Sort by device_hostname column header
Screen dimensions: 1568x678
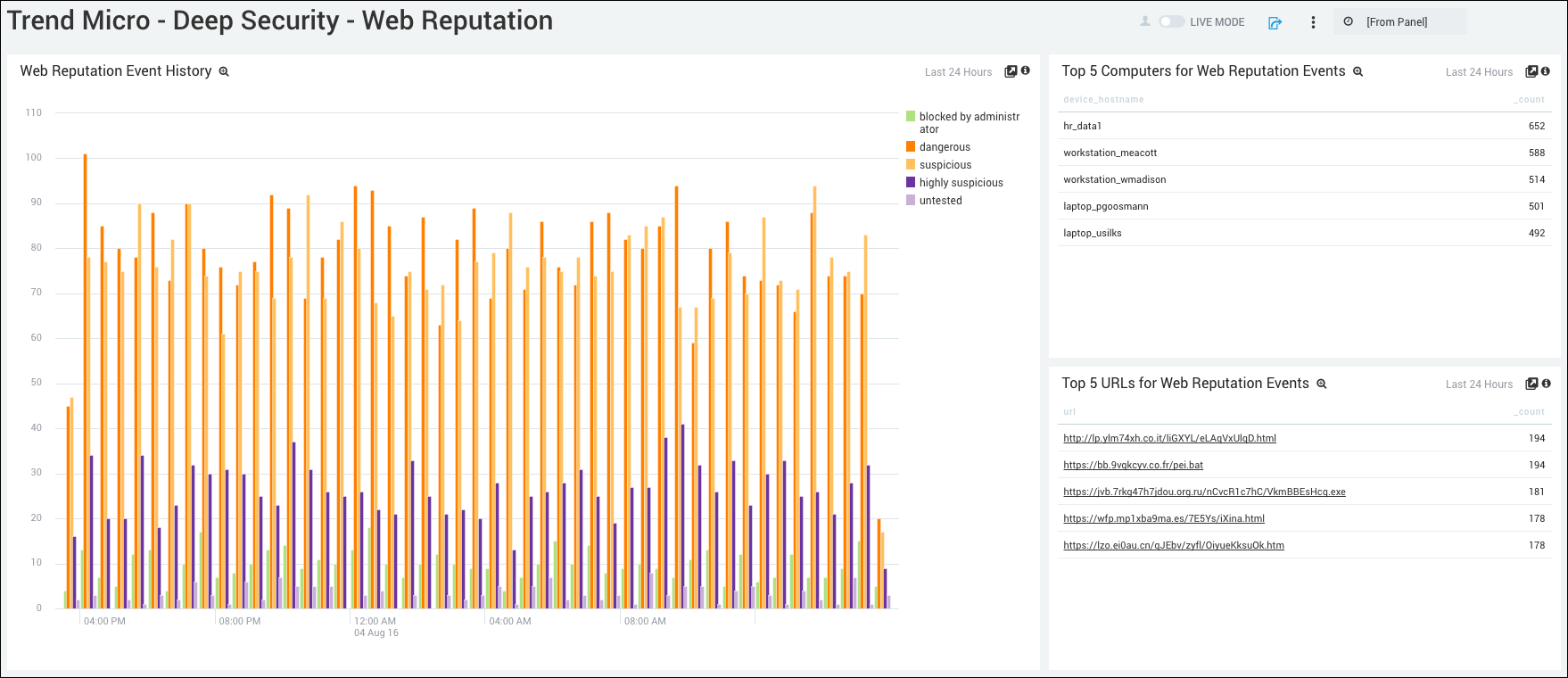point(1103,100)
